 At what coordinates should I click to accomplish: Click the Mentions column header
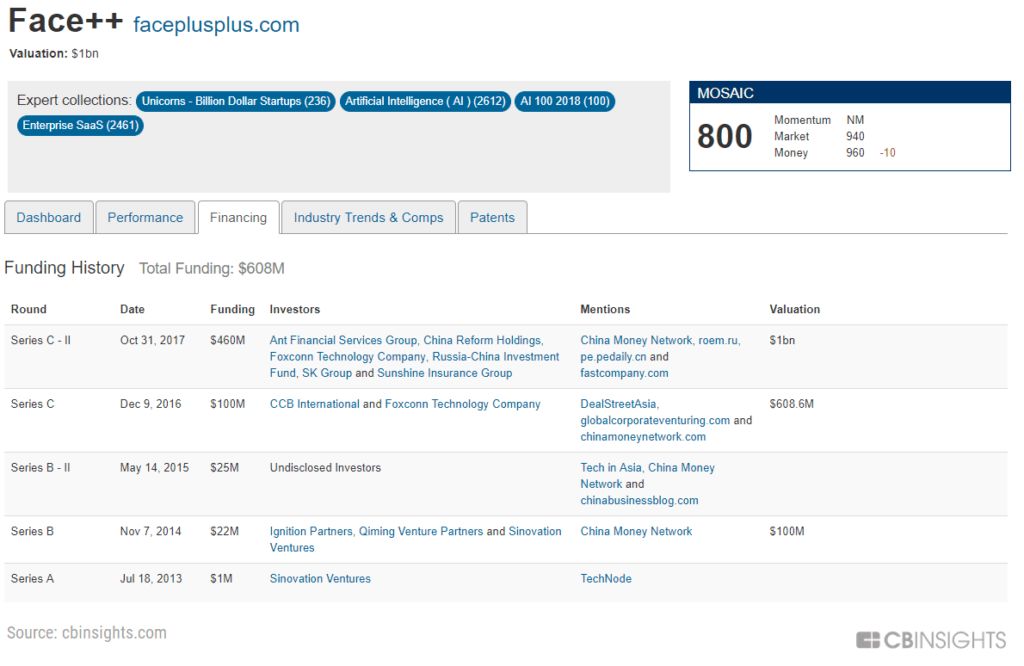point(605,309)
